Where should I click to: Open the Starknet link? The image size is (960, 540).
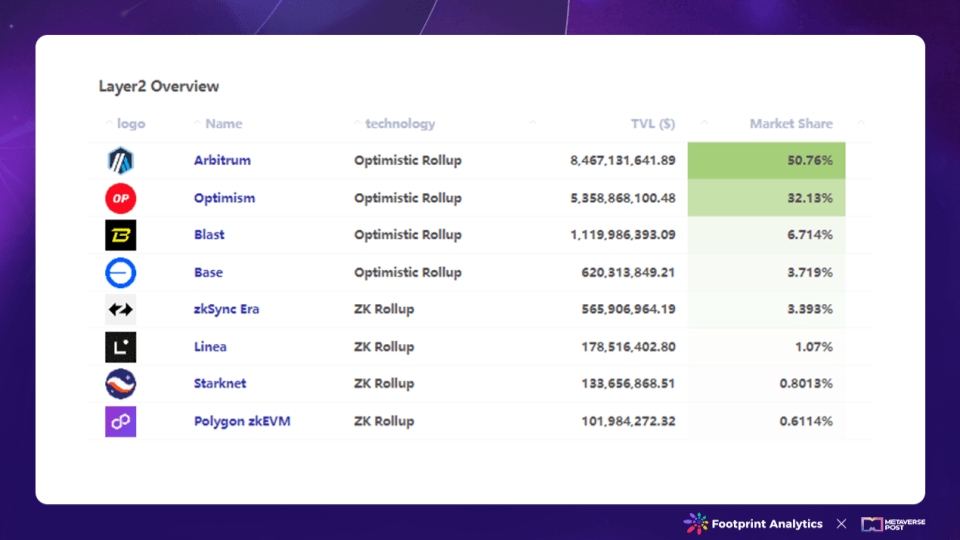(x=220, y=384)
